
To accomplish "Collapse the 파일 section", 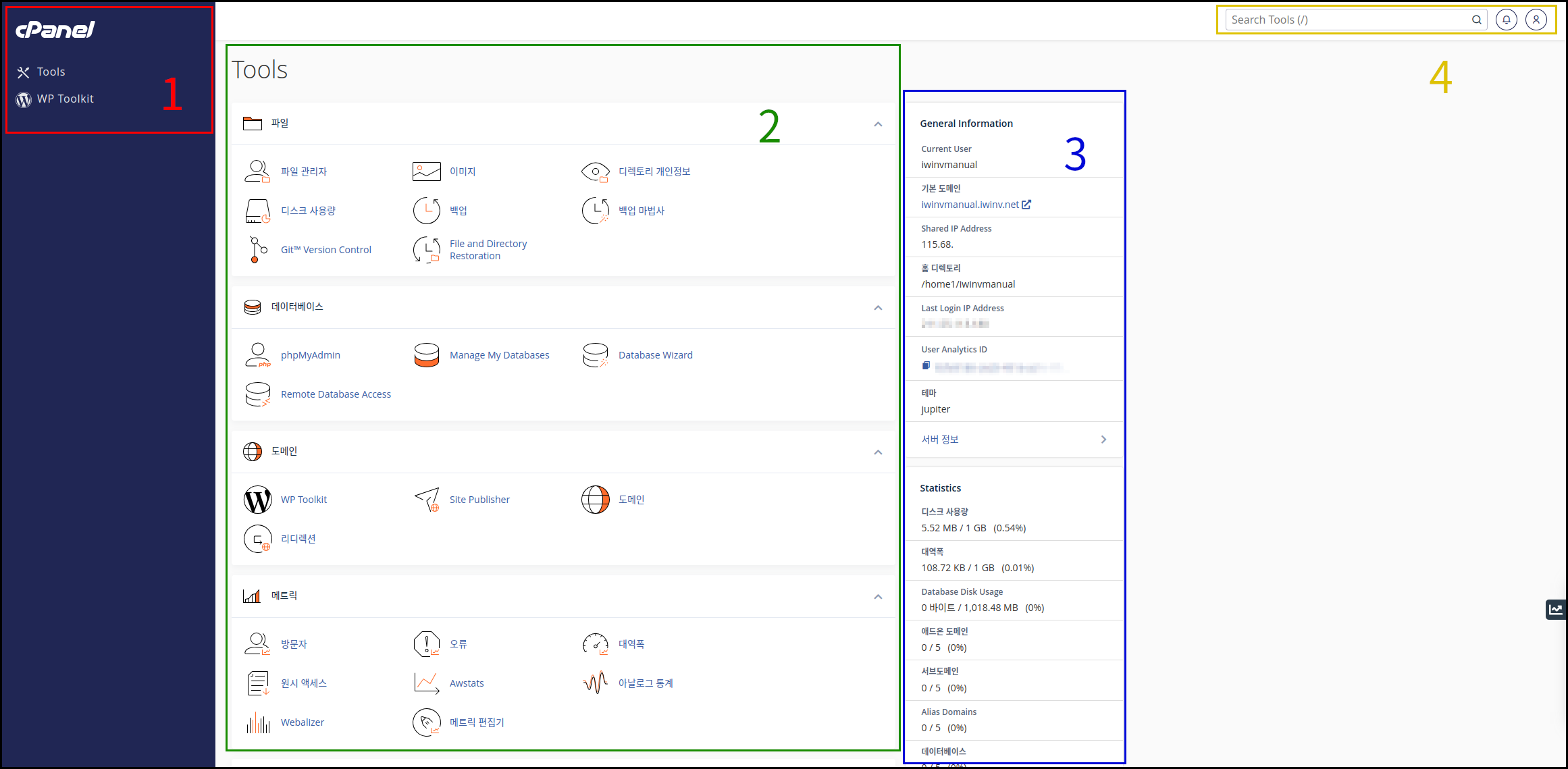I will (x=878, y=124).
